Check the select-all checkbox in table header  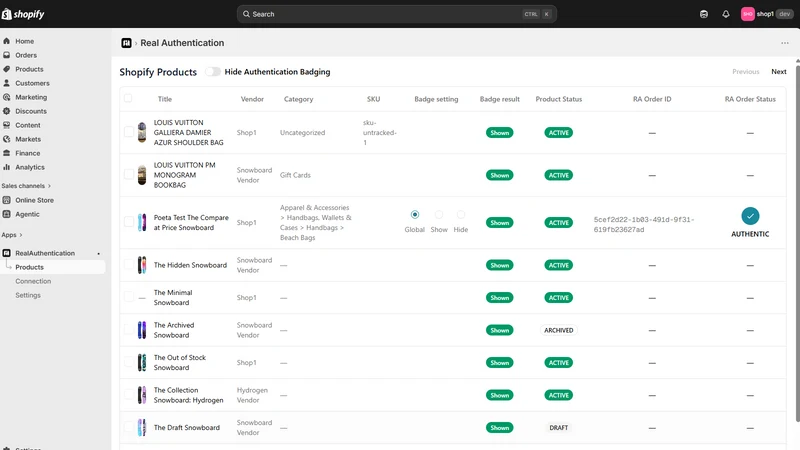128,98
